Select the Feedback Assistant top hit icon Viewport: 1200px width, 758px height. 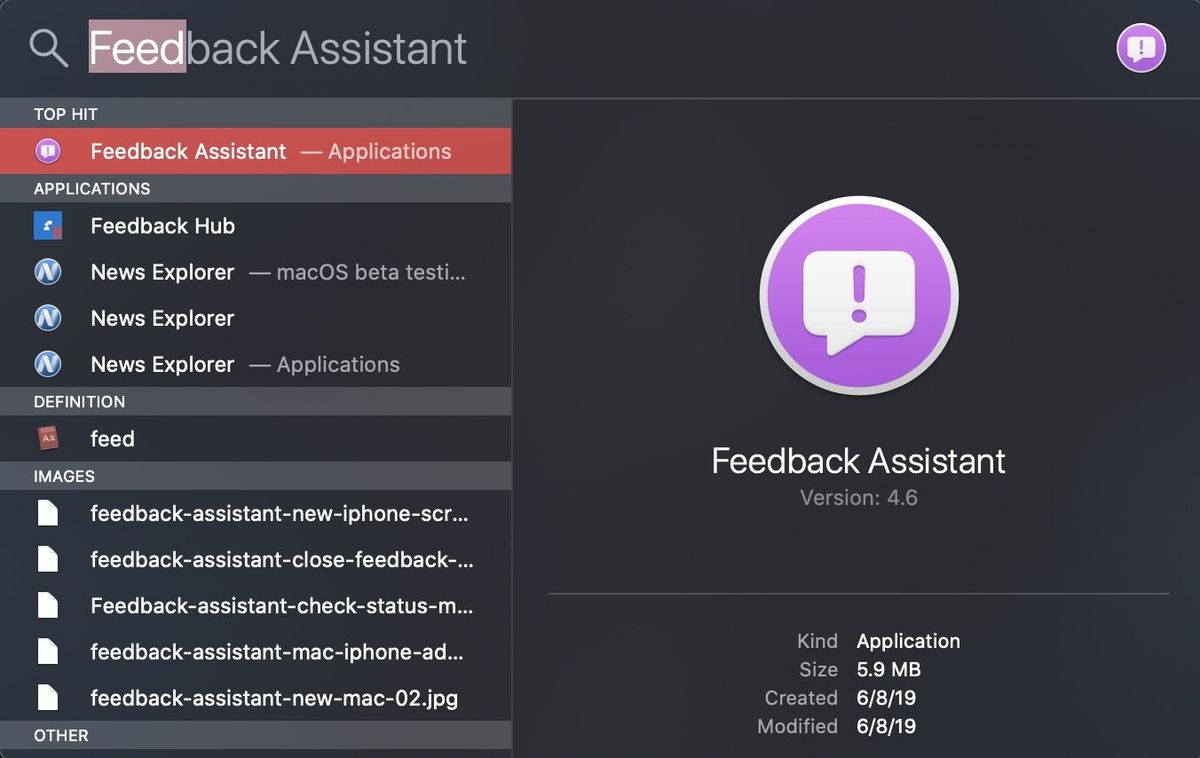click(48, 151)
